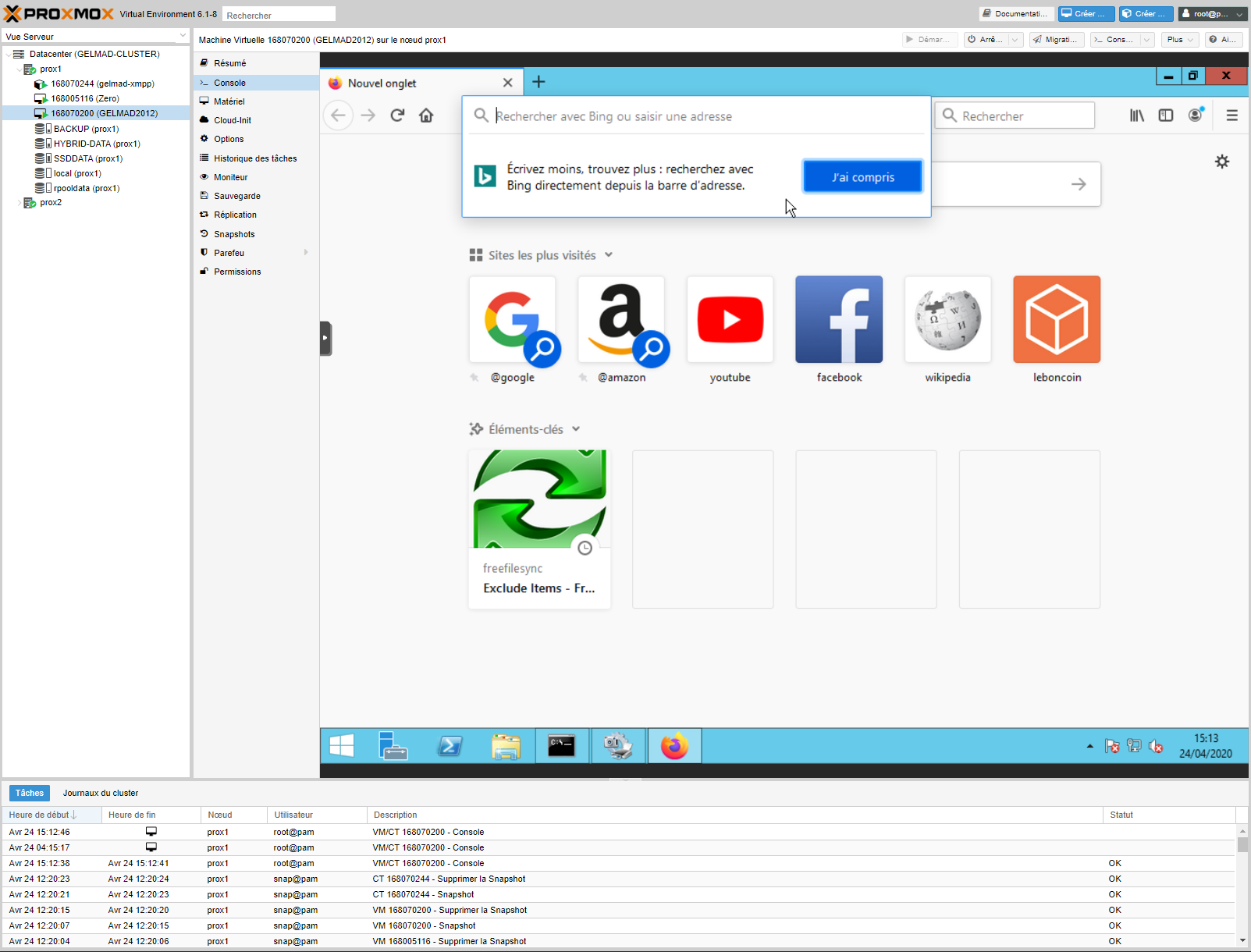
Task: Click the J'ai compris button
Action: (x=862, y=177)
